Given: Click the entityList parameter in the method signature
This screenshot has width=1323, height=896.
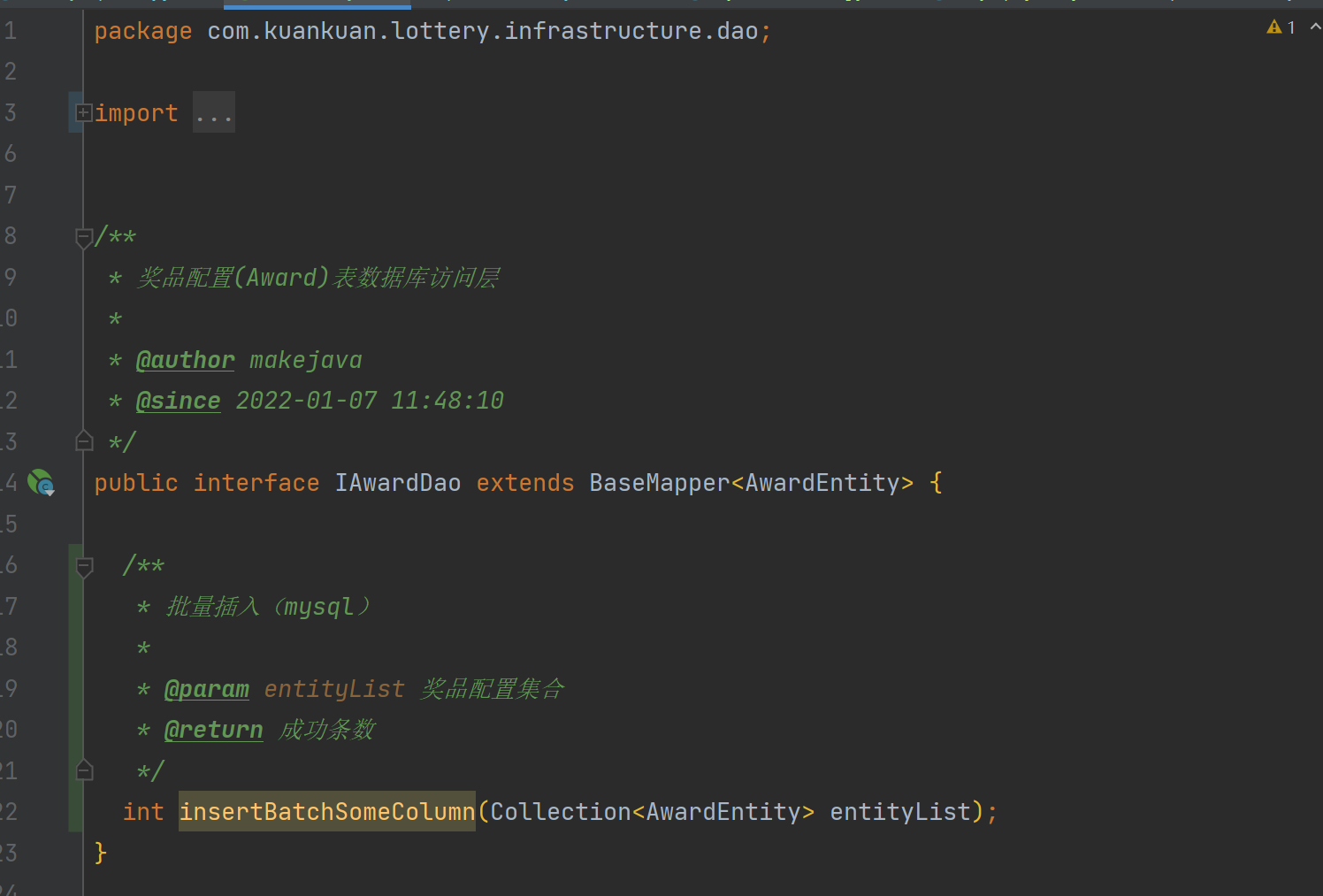Looking at the screenshot, I should pos(900,811).
